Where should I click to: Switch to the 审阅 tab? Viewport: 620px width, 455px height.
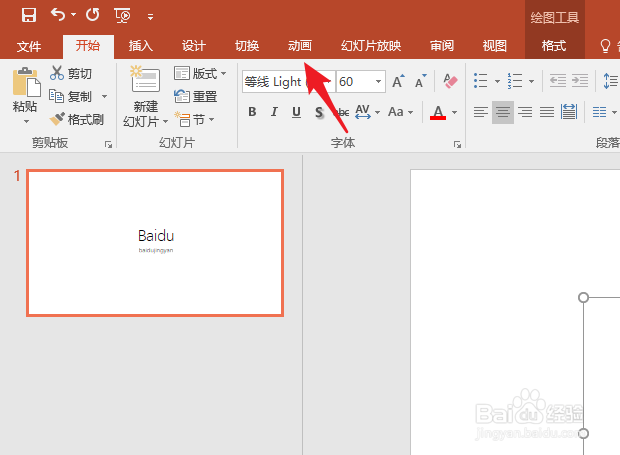[x=442, y=46]
